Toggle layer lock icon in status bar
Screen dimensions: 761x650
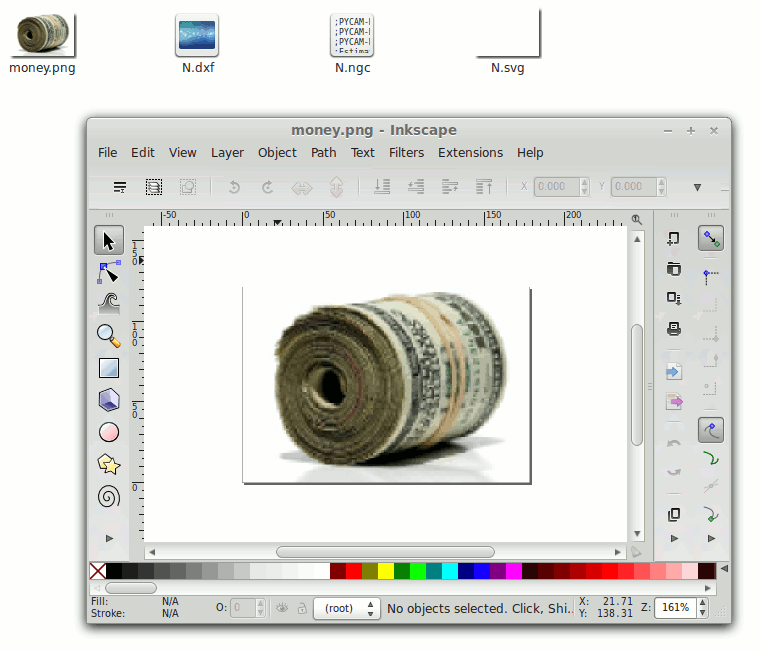tap(302, 608)
